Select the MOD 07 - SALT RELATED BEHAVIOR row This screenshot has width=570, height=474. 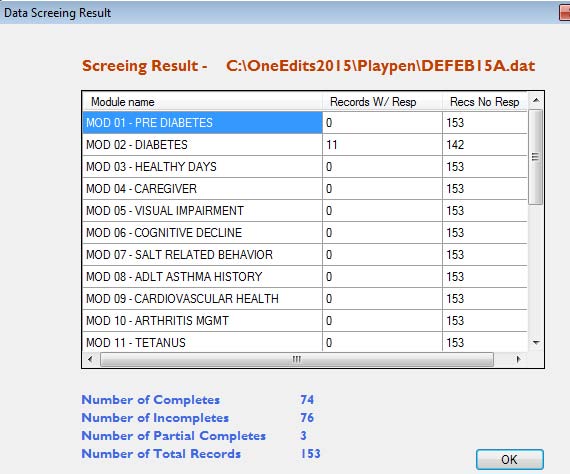tap(305, 254)
